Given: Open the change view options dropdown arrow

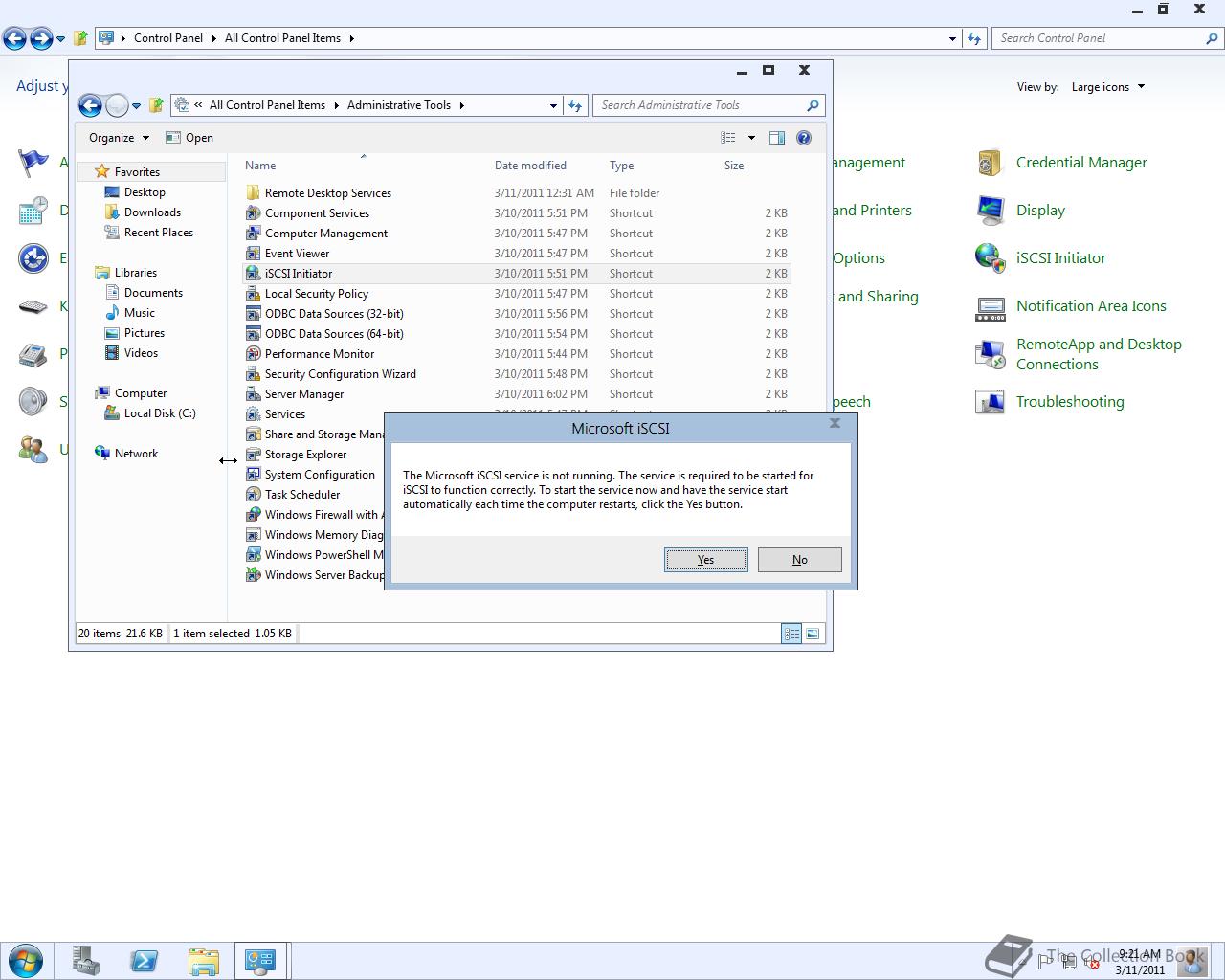Looking at the screenshot, I should coord(751,138).
